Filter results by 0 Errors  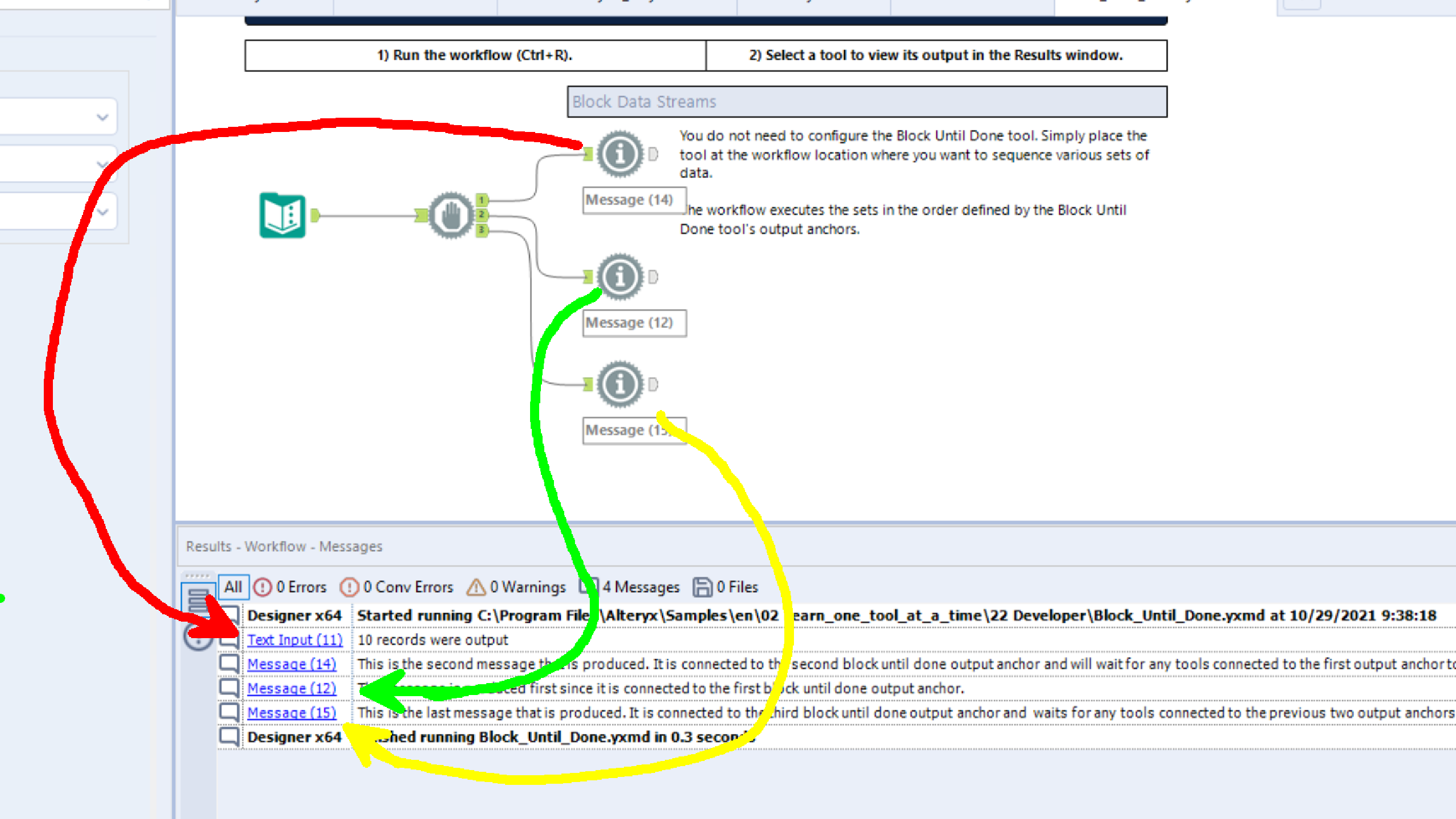[x=291, y=587]
